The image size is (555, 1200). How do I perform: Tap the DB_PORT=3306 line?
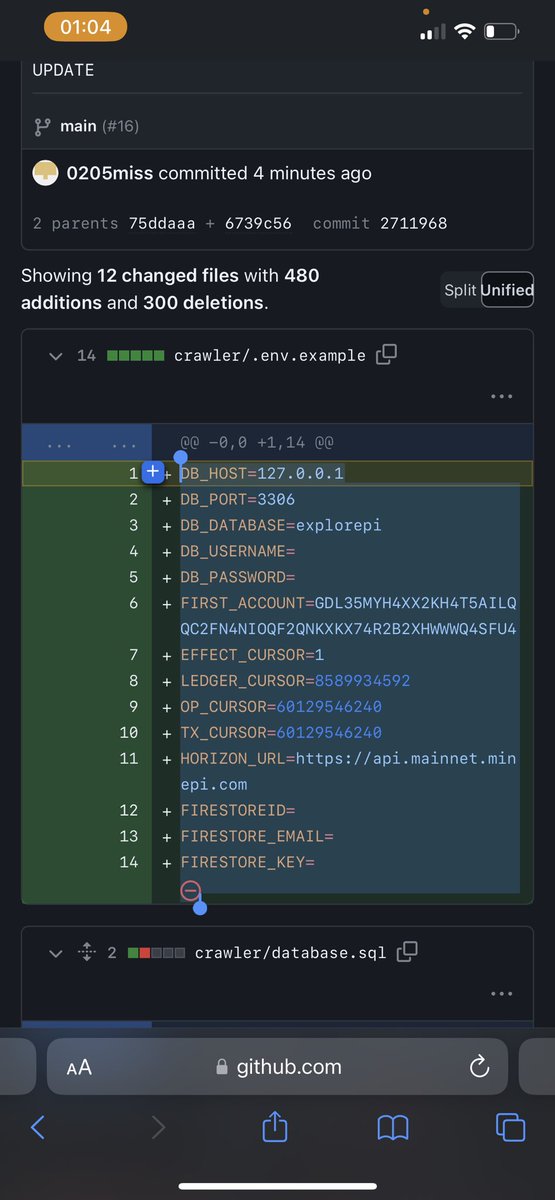237,499
